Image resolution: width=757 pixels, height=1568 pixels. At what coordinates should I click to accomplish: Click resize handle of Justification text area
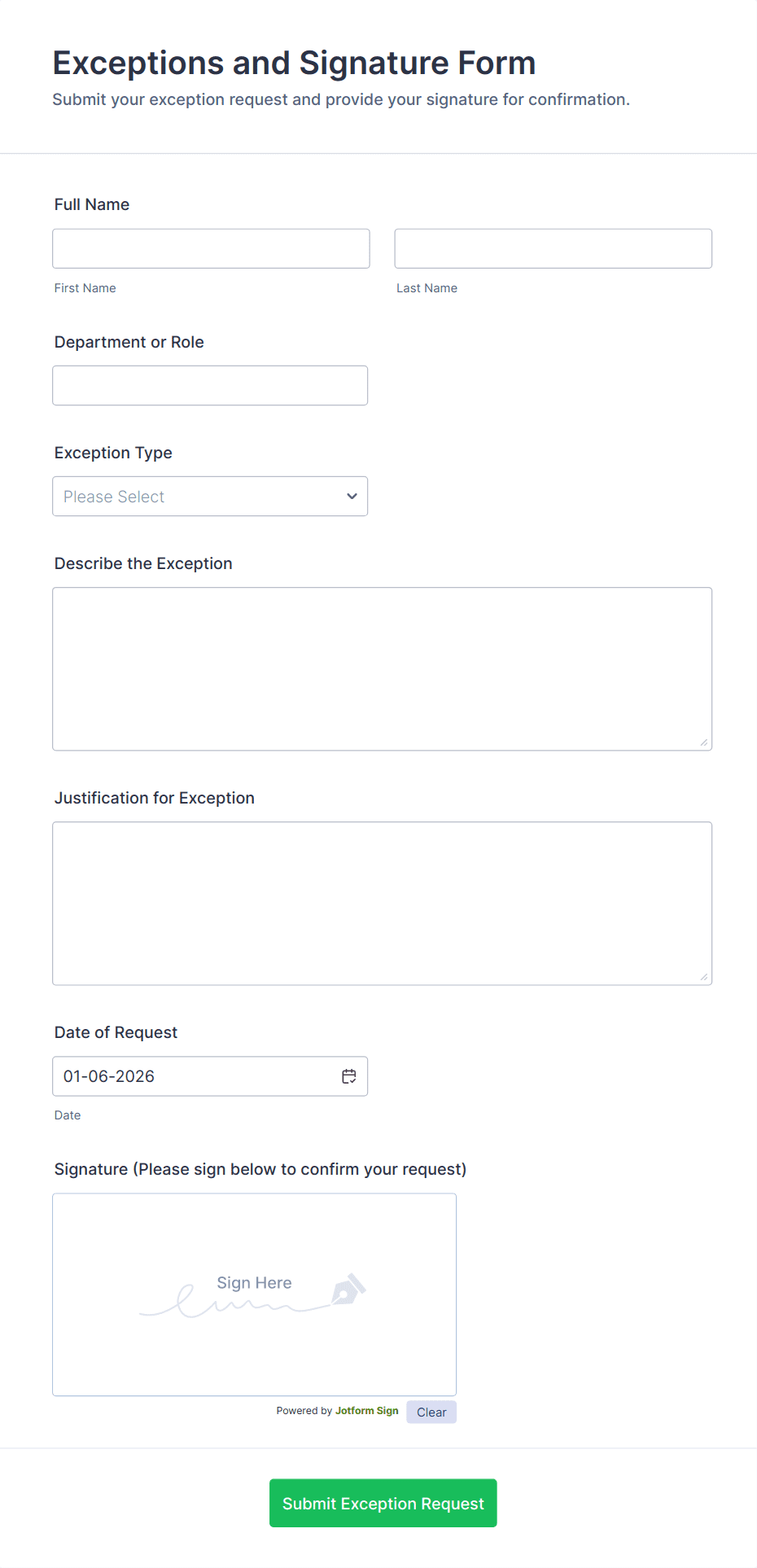point(704,977)
